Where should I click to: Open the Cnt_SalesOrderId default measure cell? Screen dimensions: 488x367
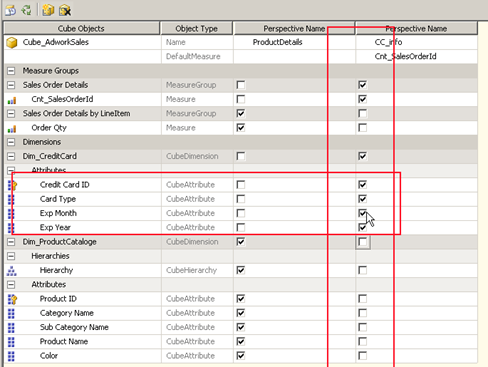point(416,56)
